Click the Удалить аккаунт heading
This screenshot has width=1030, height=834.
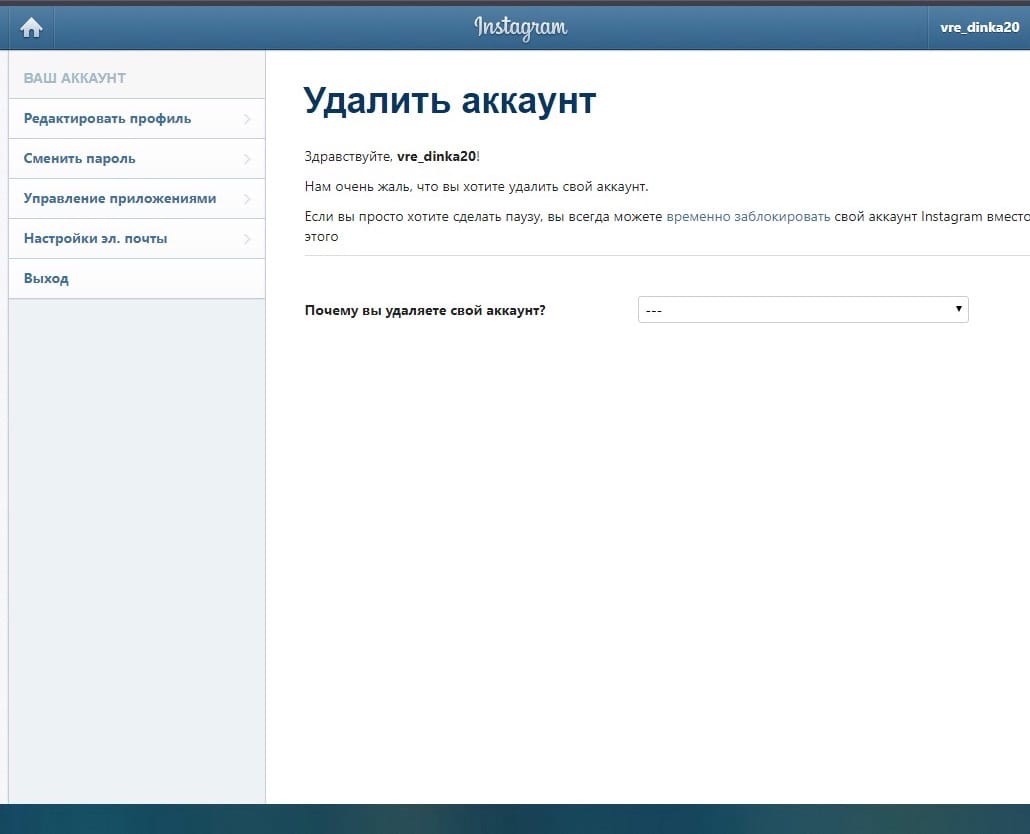[450, 100]
